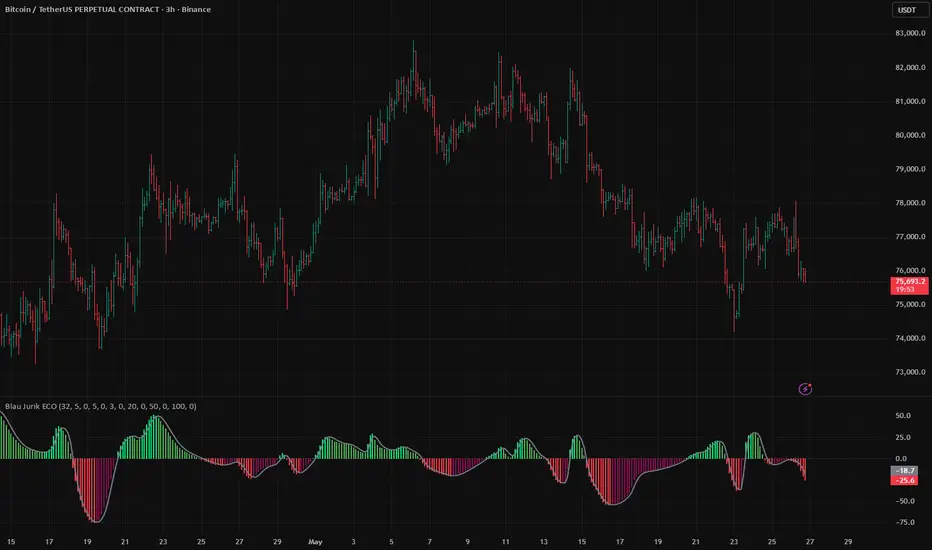
Task: Click the date label 13 on time axis
Action: pos(543,542)
